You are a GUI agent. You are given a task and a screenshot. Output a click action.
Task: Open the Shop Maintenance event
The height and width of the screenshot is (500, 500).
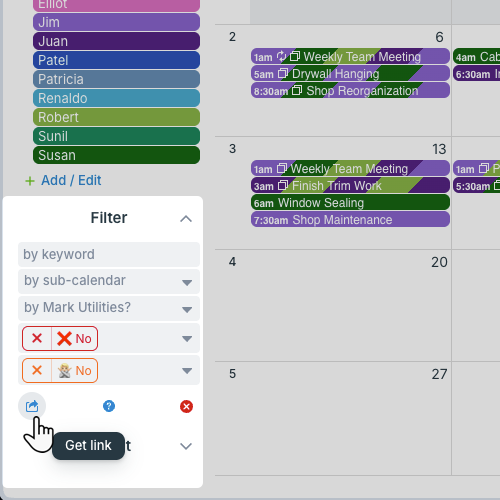(x=350, y=220)
